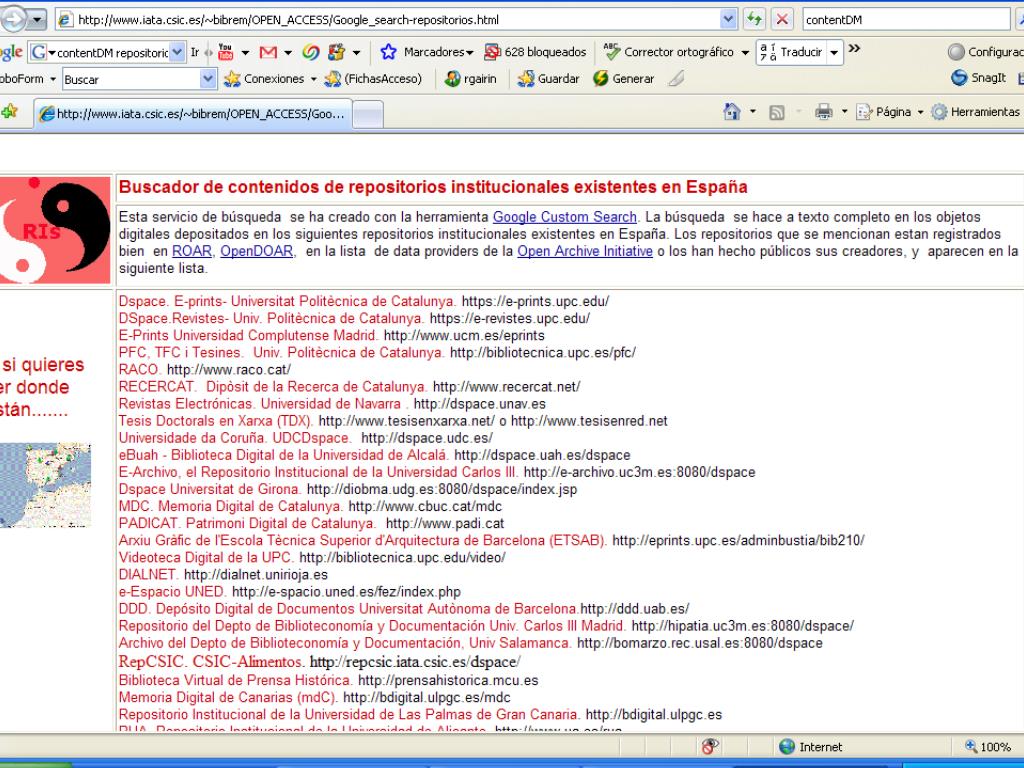This screenshot has height=768, width=1024.
Task: Follow the OpenDOAR link
Action: click(x=256, y=251)
